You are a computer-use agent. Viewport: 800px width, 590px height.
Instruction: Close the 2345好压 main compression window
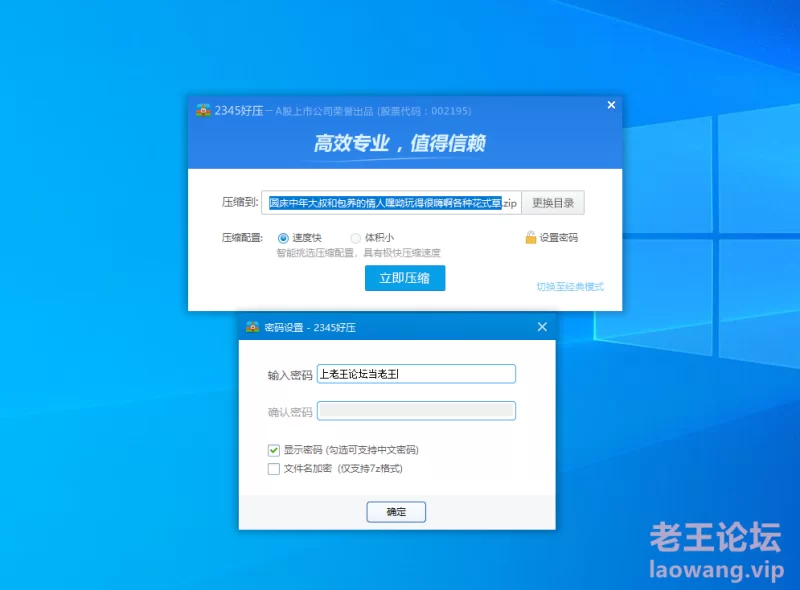(611, 105)
